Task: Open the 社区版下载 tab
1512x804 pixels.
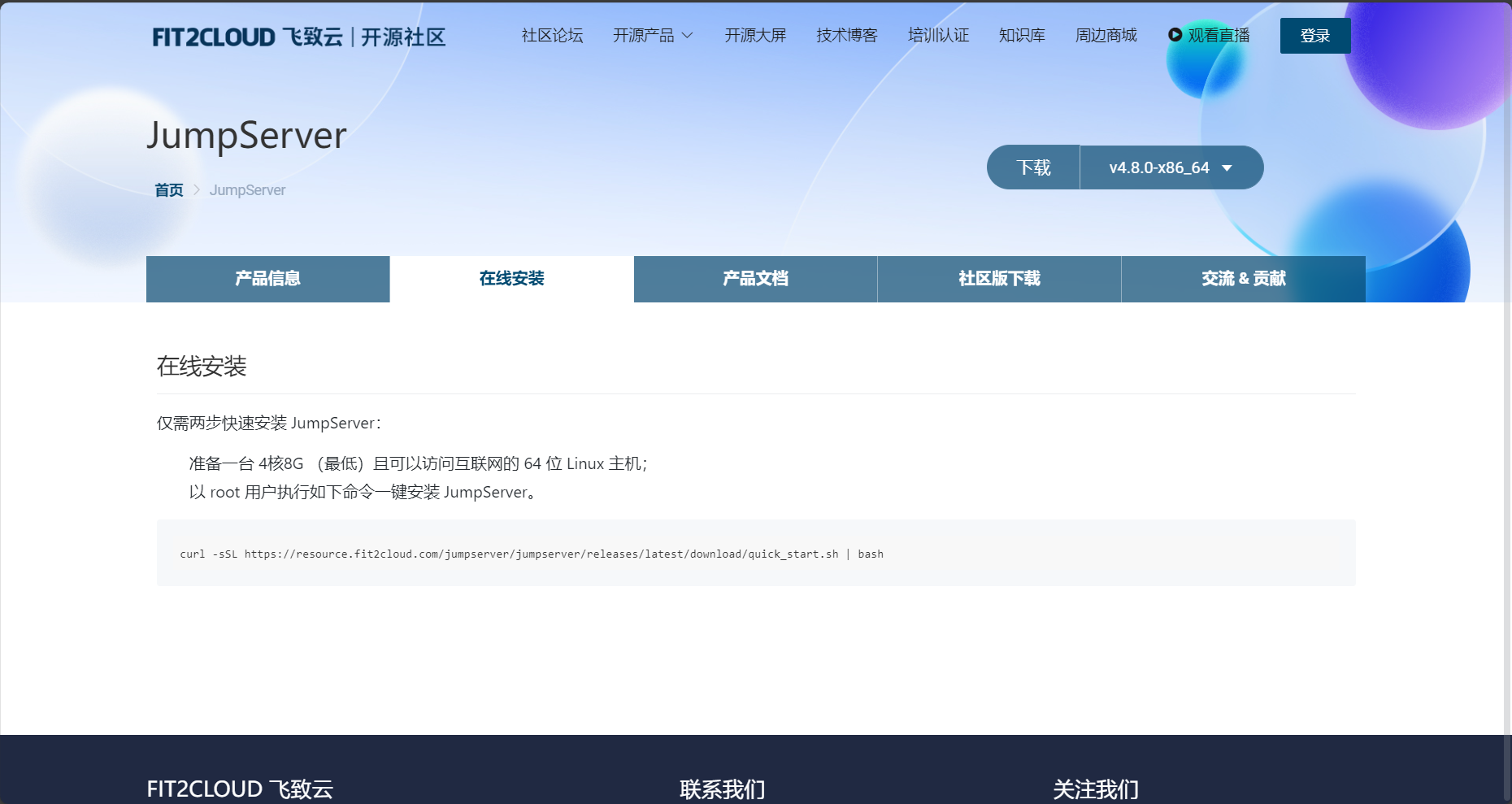Action: click(998, 279)
